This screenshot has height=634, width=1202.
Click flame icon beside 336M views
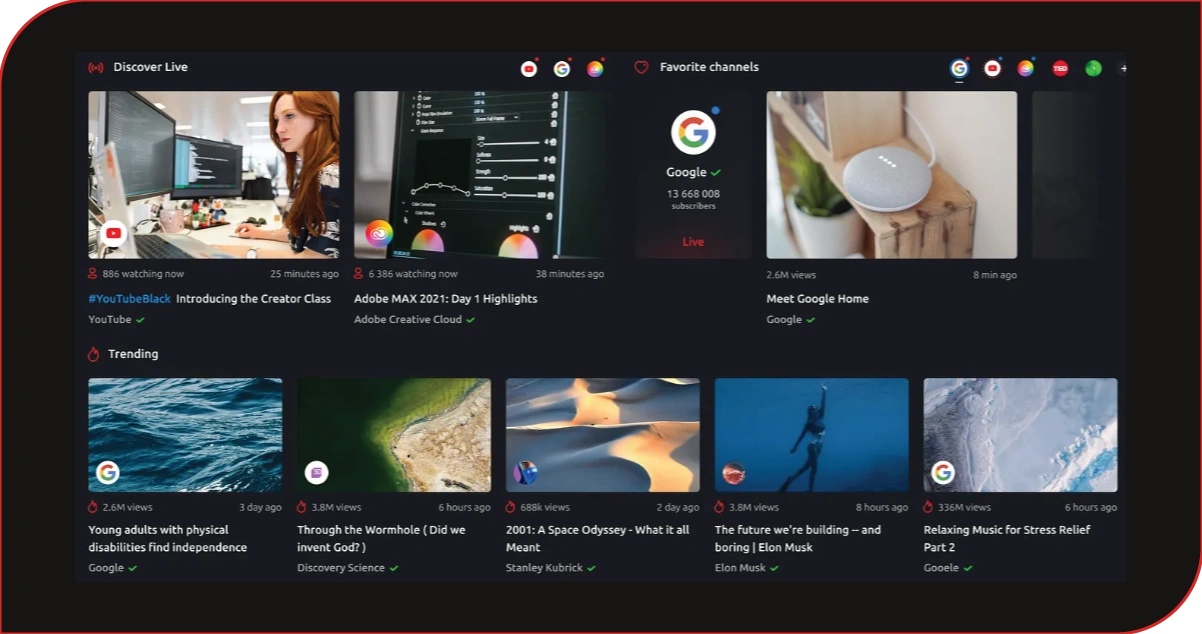(x=928, y=507)
